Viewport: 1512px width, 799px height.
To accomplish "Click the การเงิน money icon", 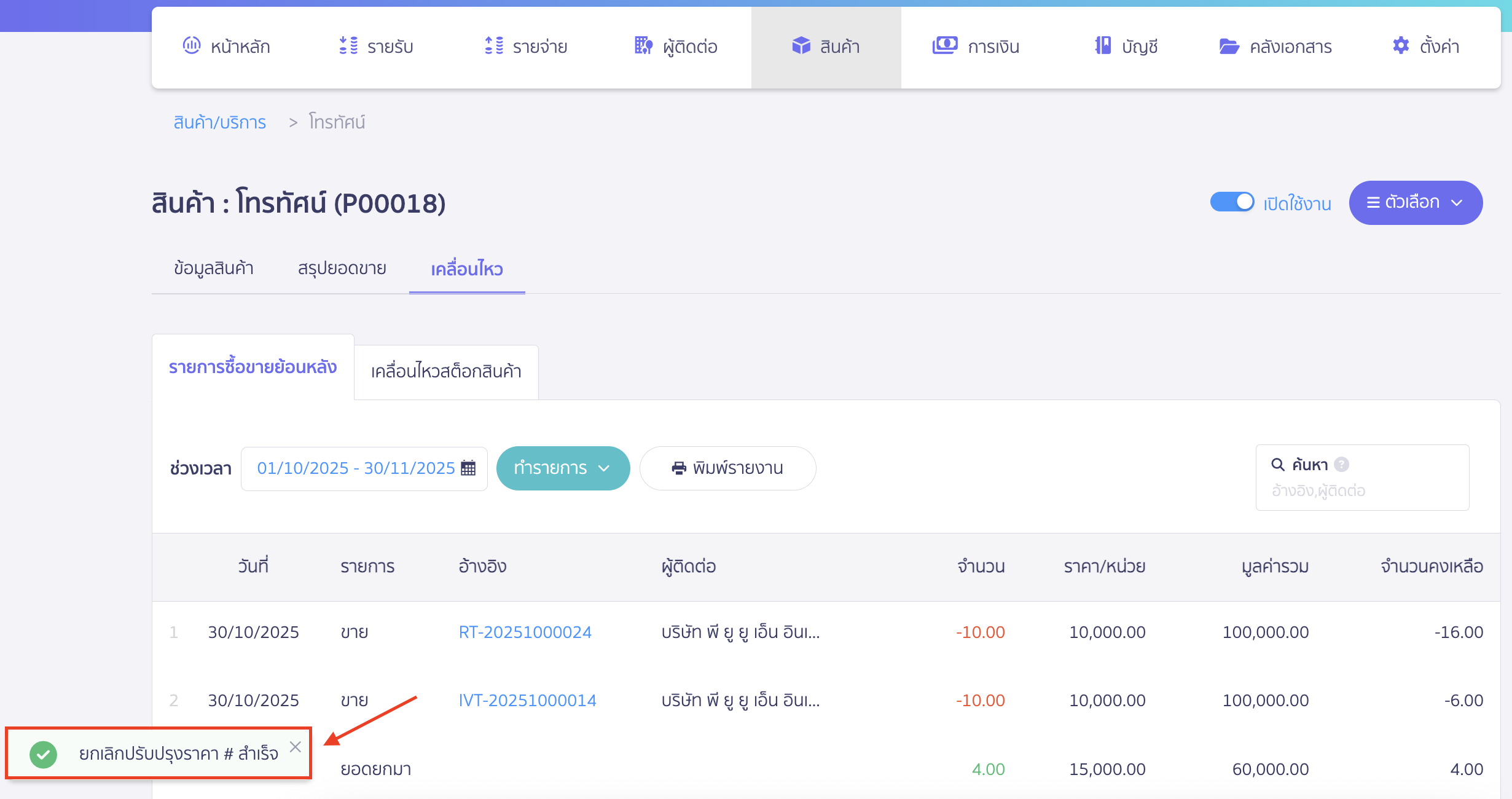I will pyautogui.click(x=944, y=45).
